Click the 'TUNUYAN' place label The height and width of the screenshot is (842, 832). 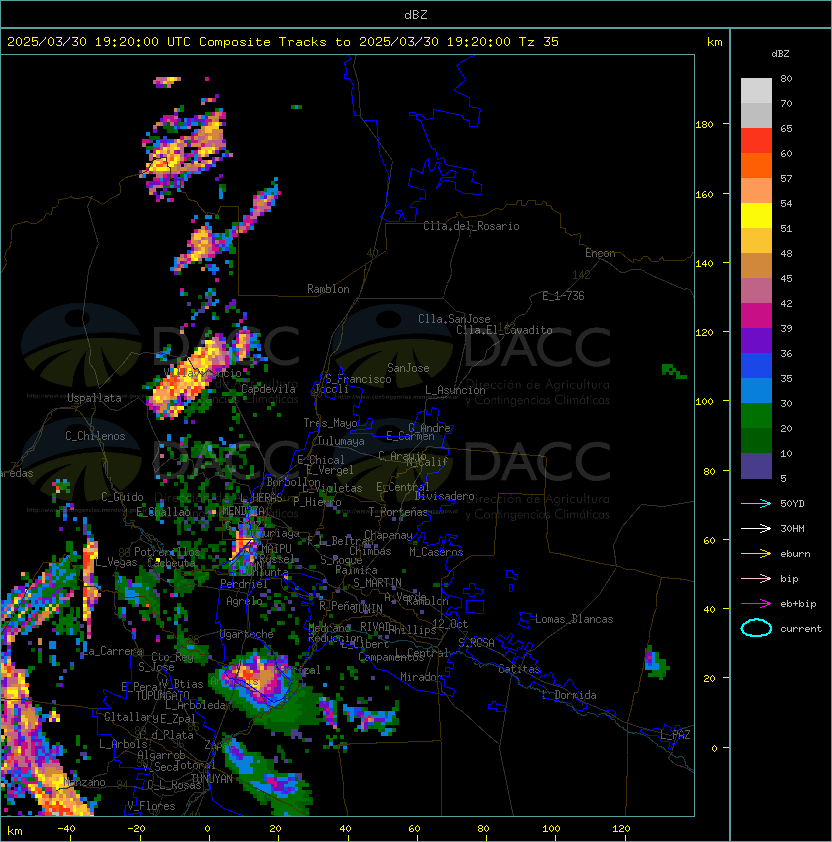coord(212,779)
